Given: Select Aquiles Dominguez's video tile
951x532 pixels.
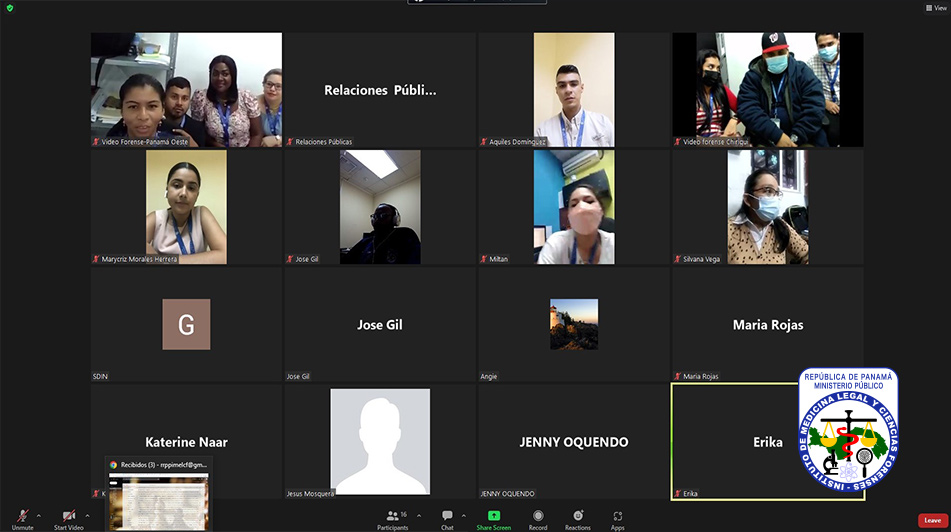Looking at the screenshot, I should 574,90.
